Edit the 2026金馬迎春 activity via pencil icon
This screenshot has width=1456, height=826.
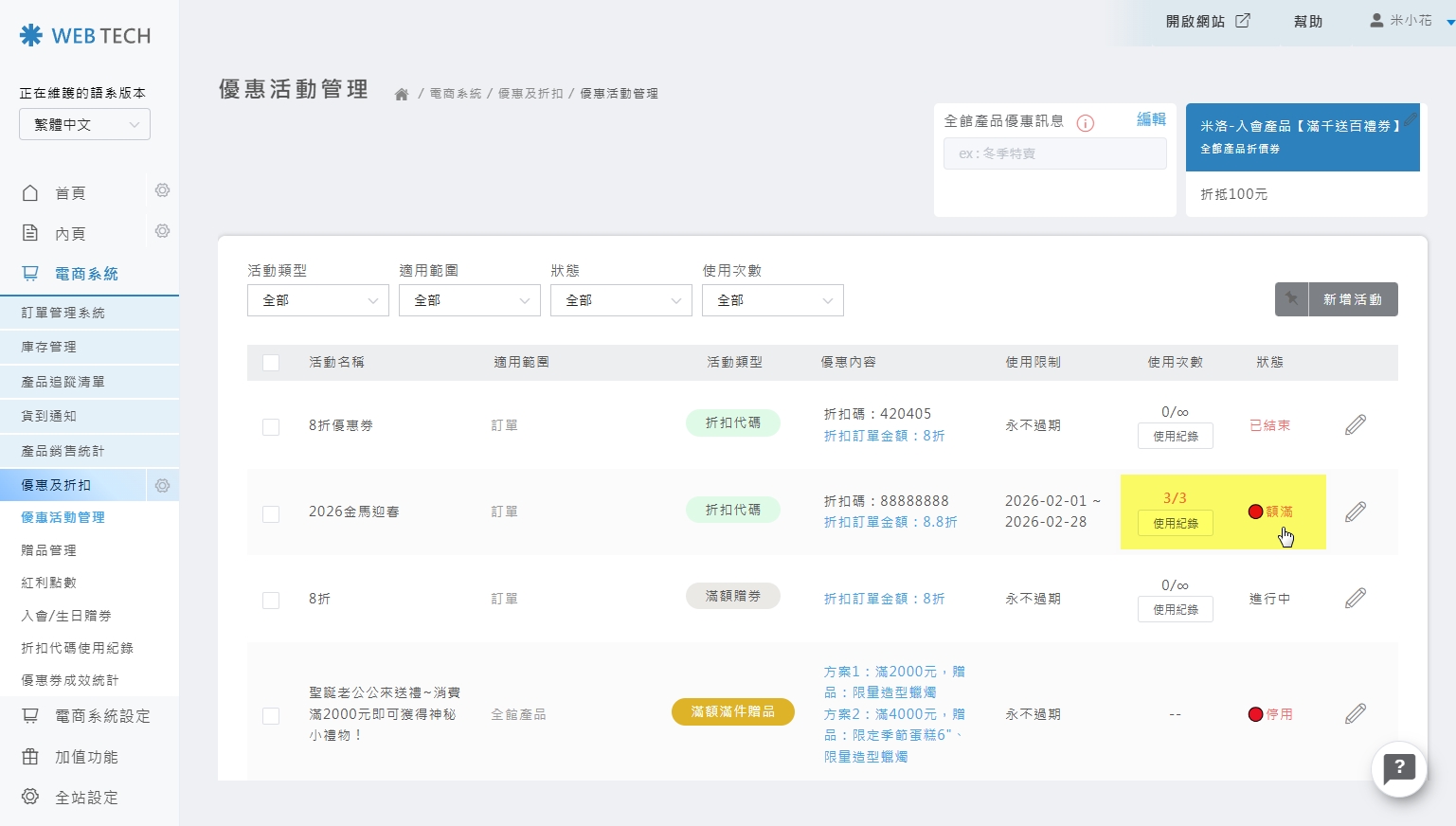point(1356,512)
